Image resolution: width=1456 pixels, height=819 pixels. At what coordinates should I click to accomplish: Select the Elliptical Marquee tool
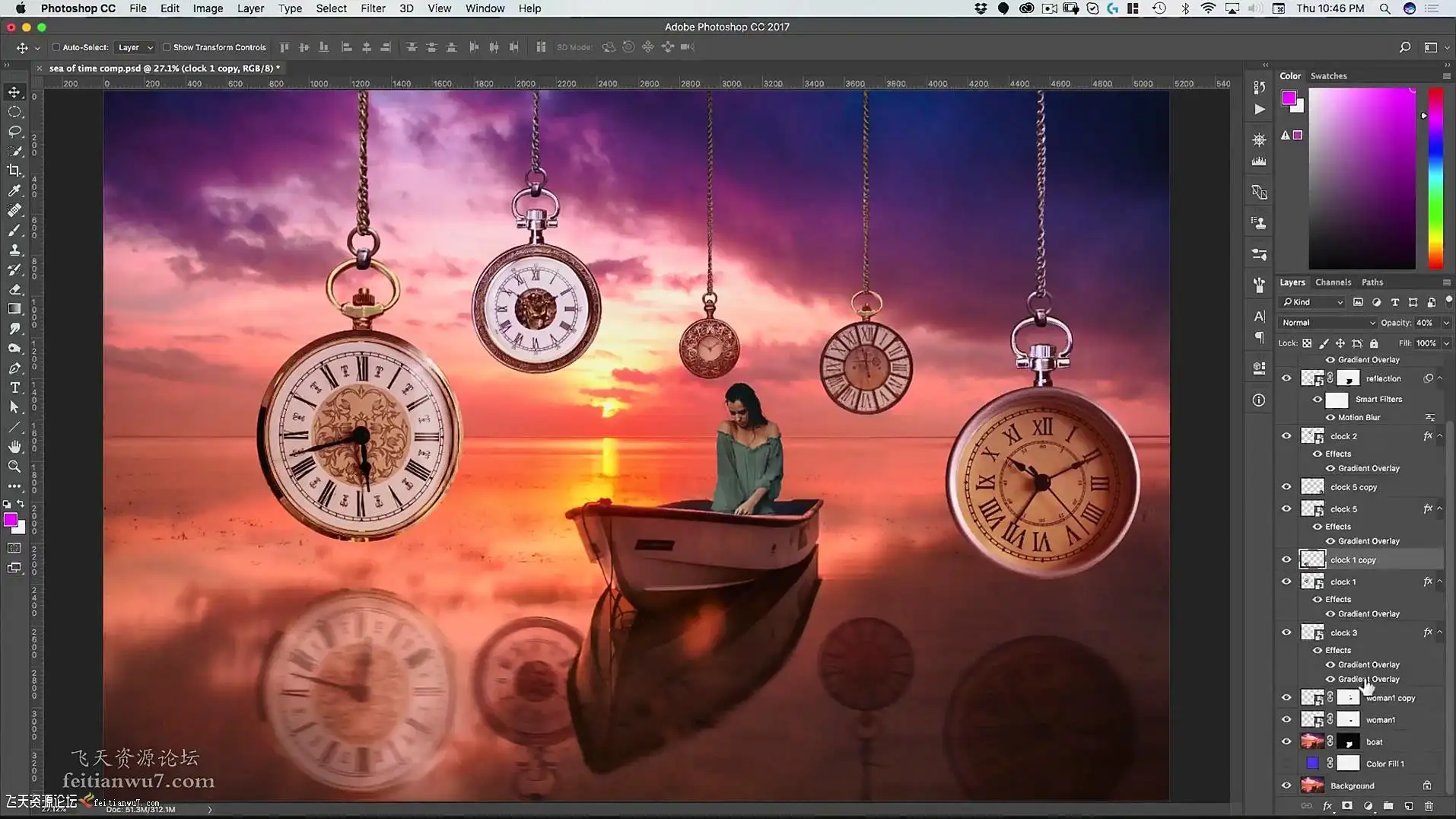tap(14, 112)
